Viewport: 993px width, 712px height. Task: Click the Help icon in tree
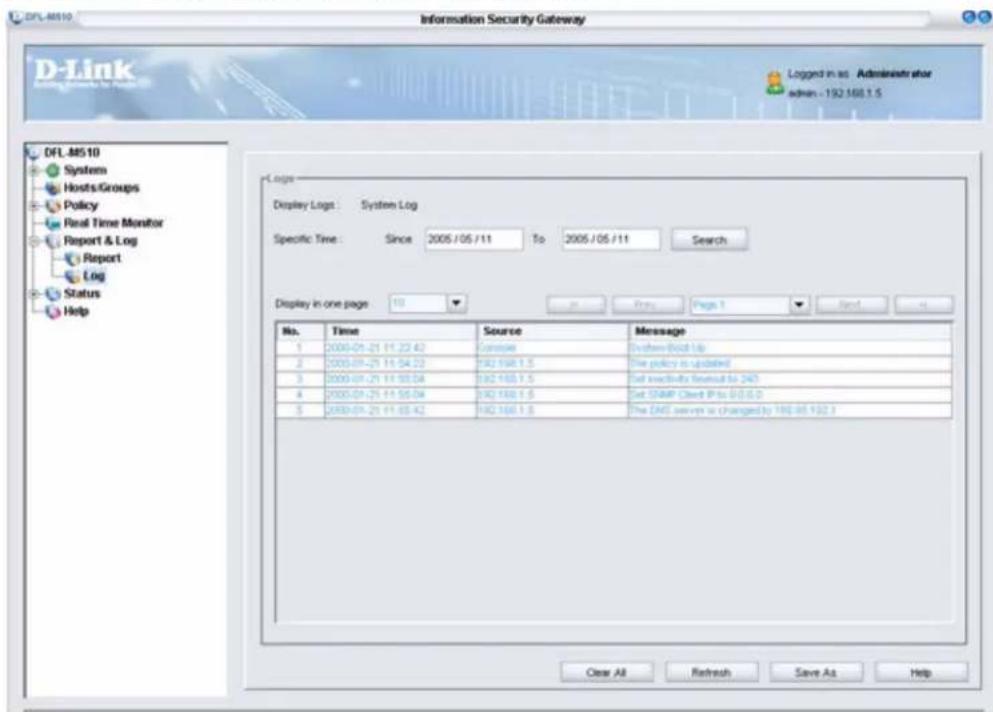[53, 312]
